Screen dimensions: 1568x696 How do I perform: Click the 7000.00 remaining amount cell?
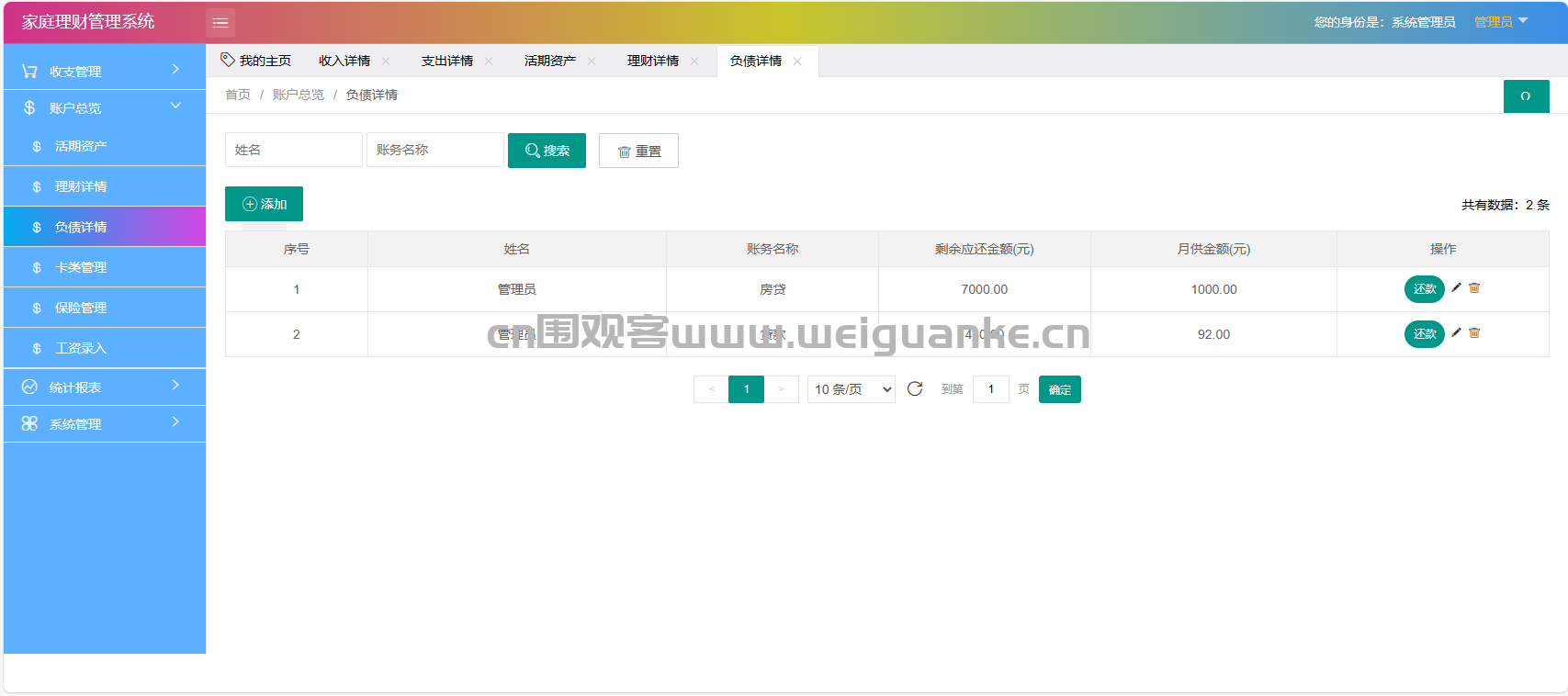[x=985, y=289]
